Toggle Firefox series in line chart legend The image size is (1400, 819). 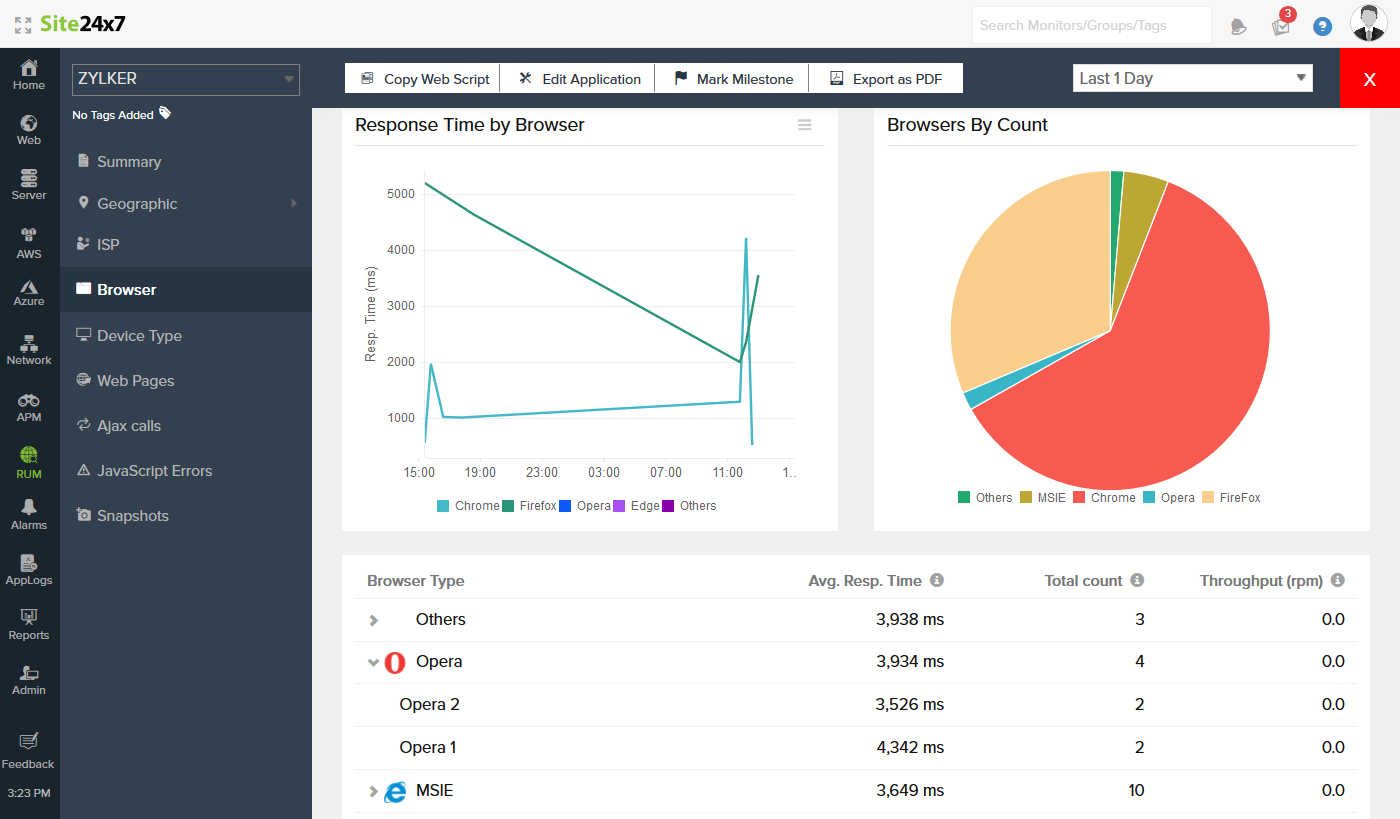pos(529,506)
